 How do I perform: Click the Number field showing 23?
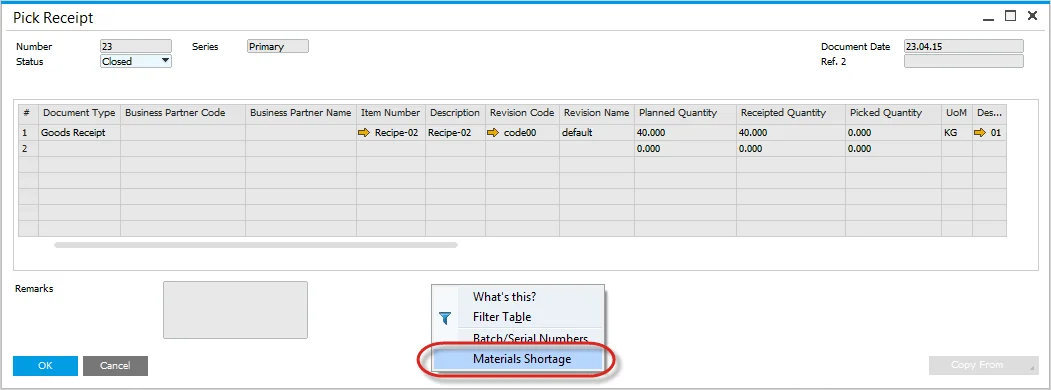(136, 46)
